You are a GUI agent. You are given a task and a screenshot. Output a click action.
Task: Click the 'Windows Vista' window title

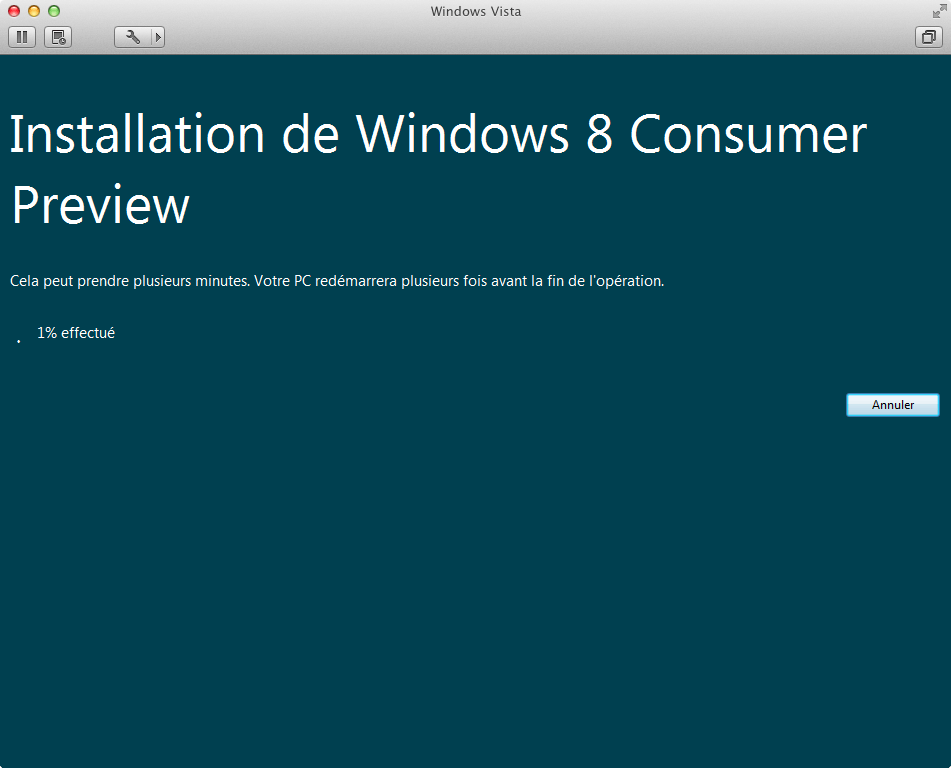tap(476, 12)
